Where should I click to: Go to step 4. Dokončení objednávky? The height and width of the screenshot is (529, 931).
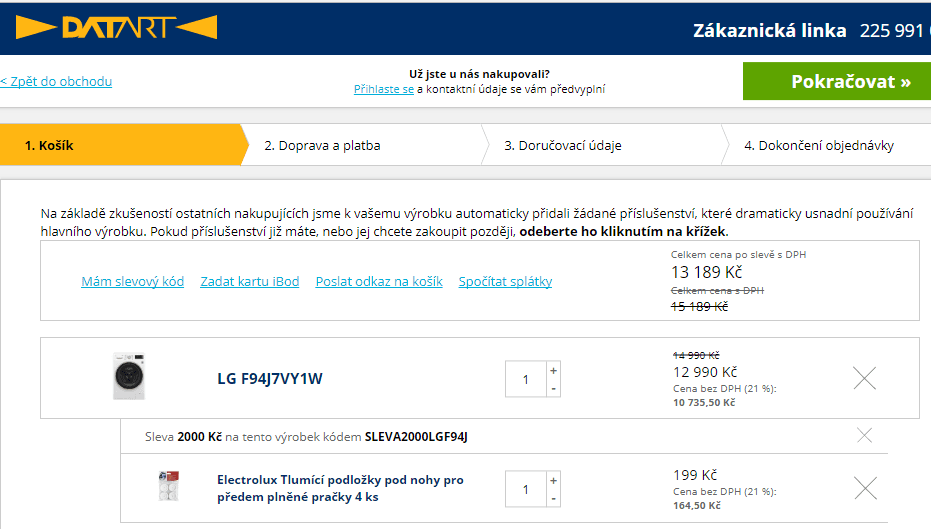pyautogui.click(x=819, y=145)
